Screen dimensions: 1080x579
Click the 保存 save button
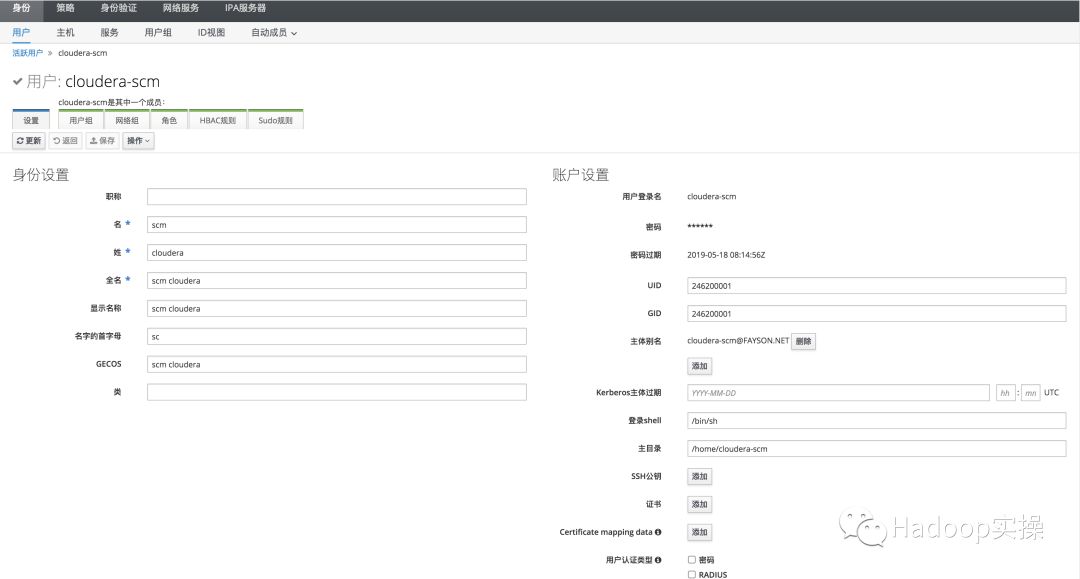(102, 140)
